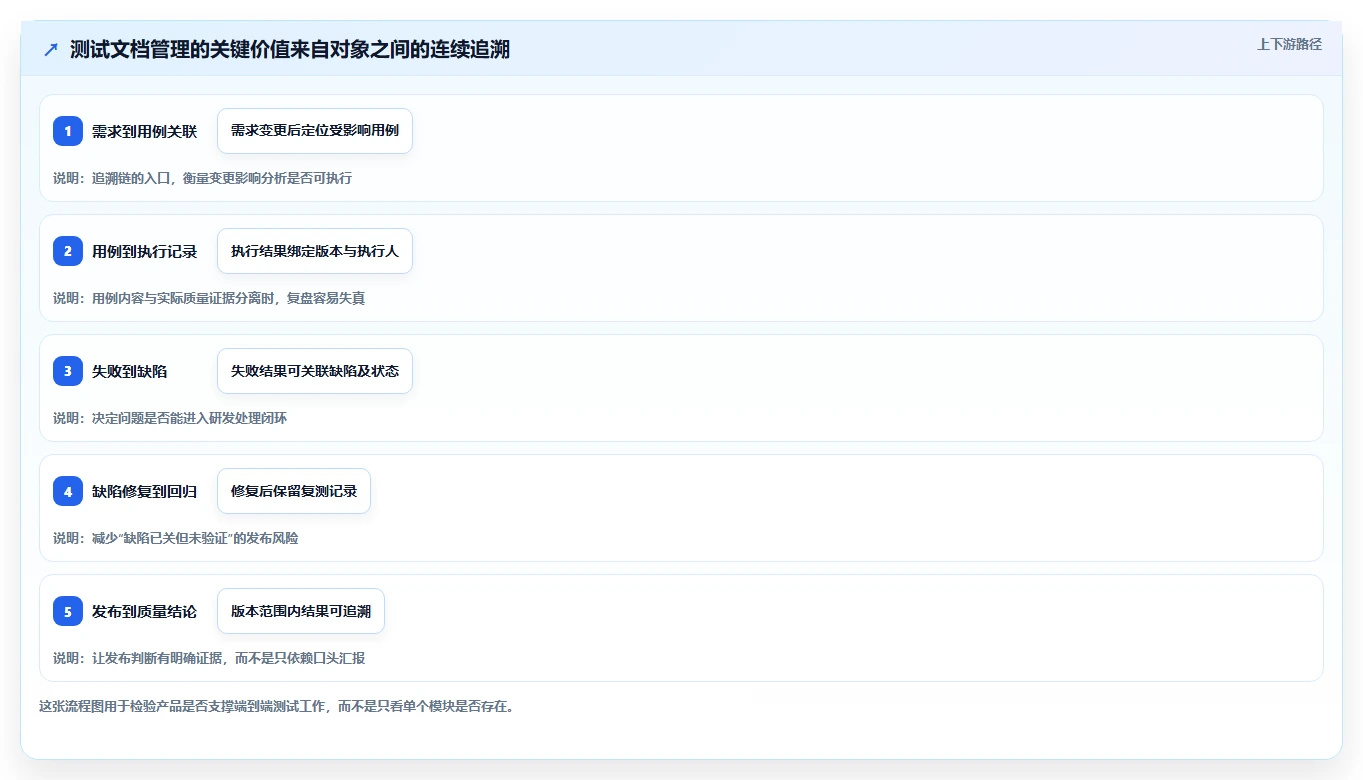The image size is (1363, 780).
Task: Click the arrow icon beside the title
Action: pyautogui.click(x=51, y=50)
